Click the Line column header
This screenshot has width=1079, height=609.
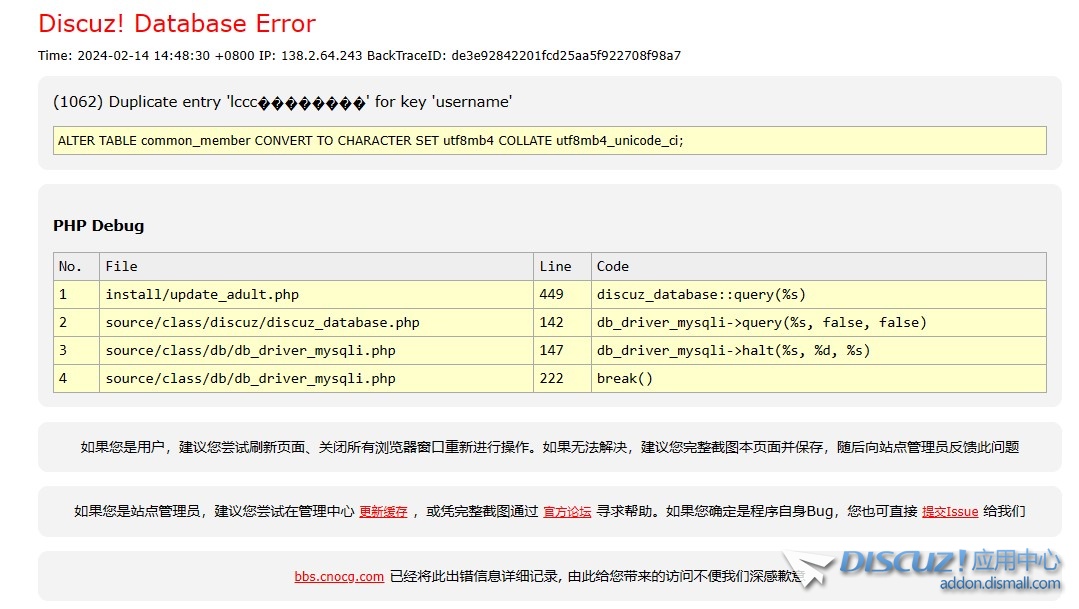(562, 266)
